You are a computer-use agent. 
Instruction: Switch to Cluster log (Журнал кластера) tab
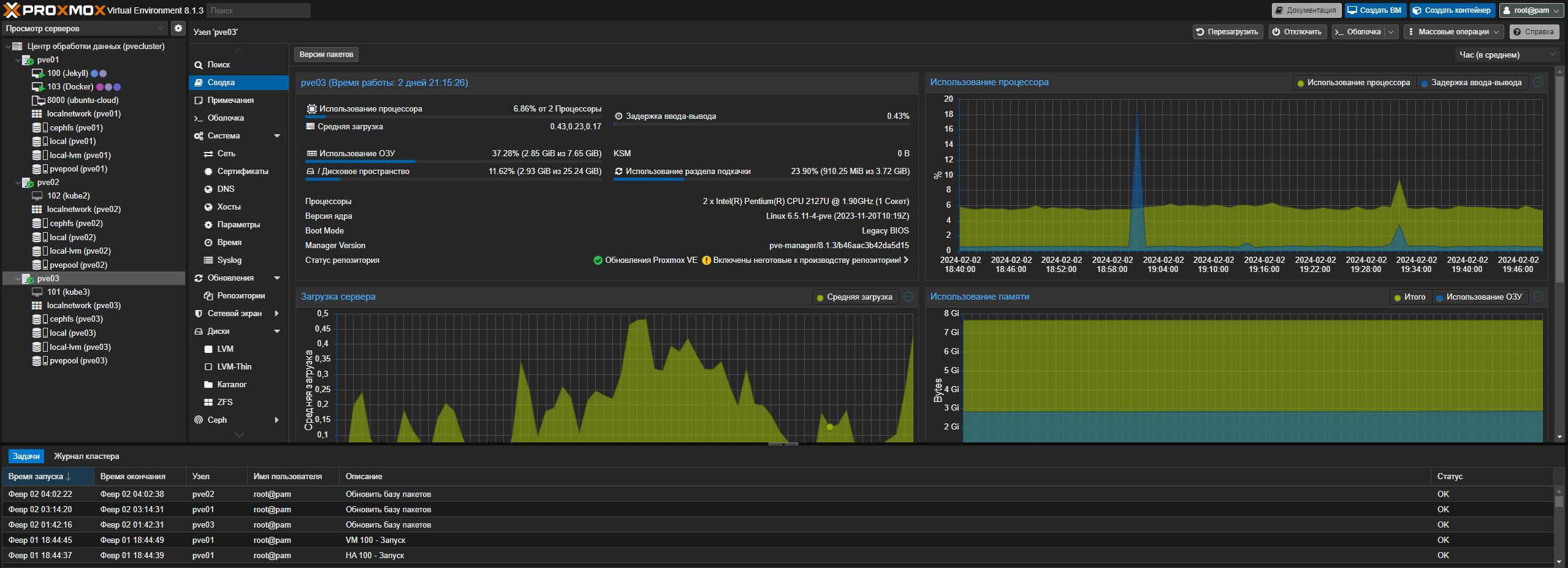click(86, 456)
